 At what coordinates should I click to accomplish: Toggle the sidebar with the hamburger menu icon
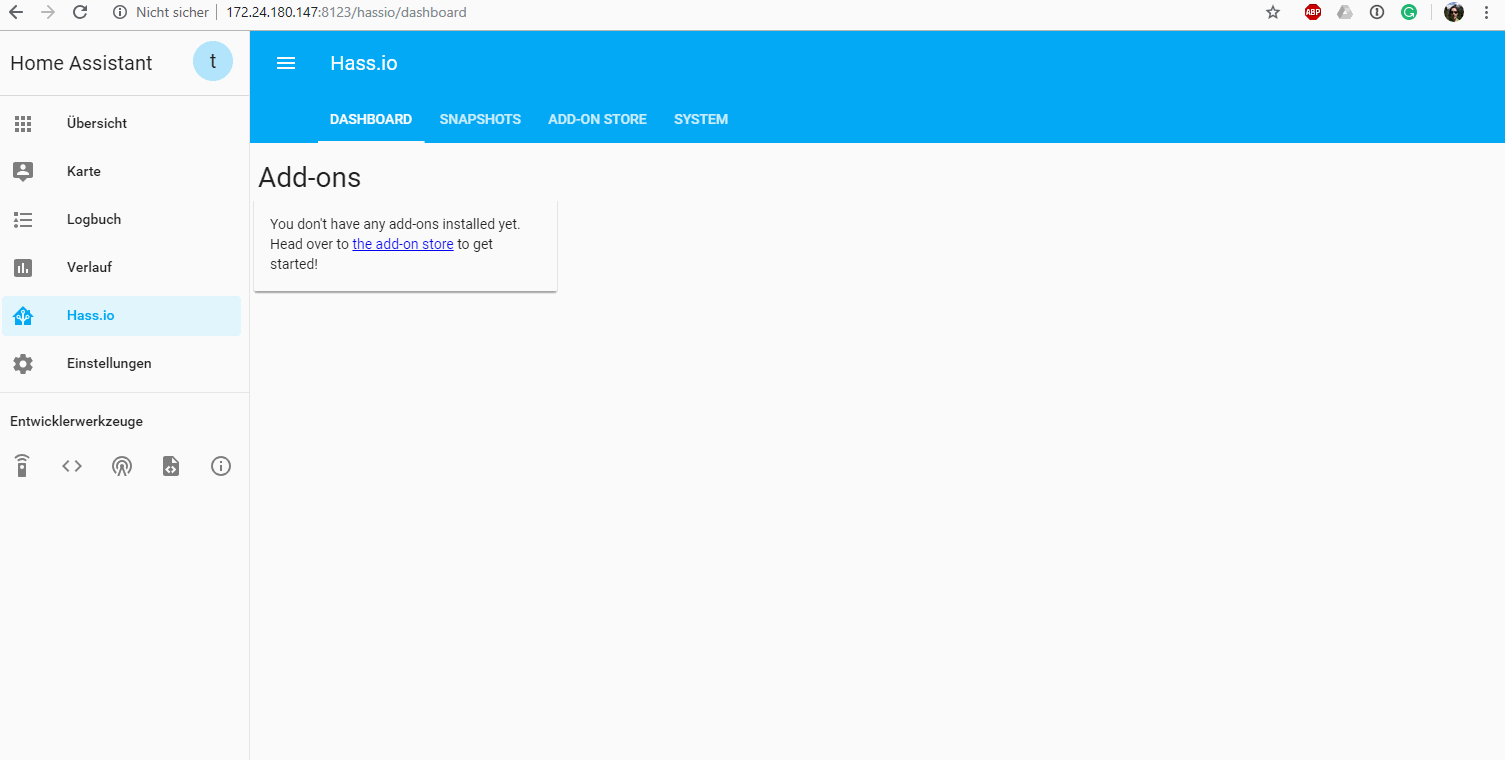[x=286, y=63]
